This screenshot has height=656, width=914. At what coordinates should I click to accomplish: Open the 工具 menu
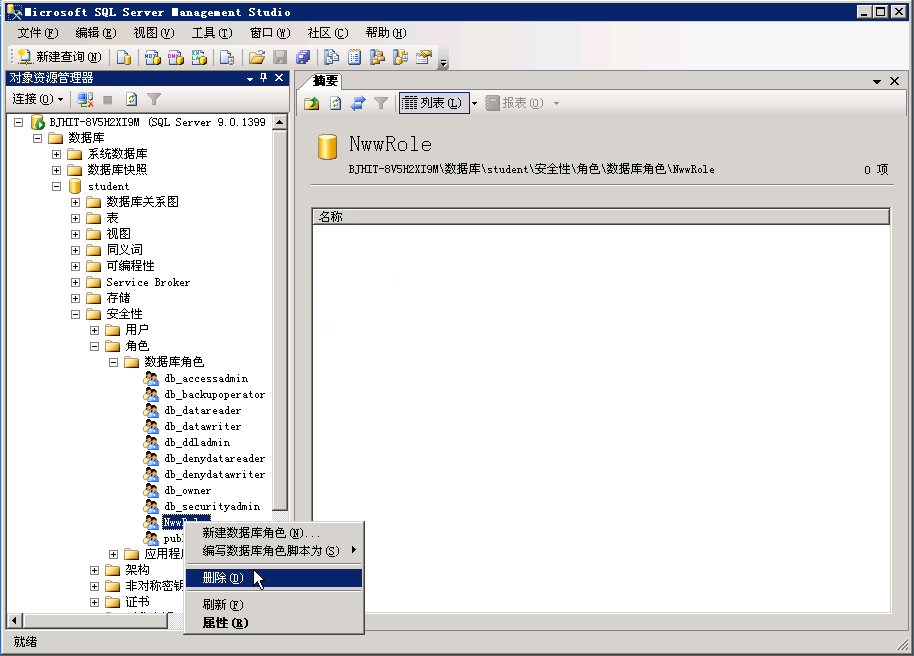[212, 33]
